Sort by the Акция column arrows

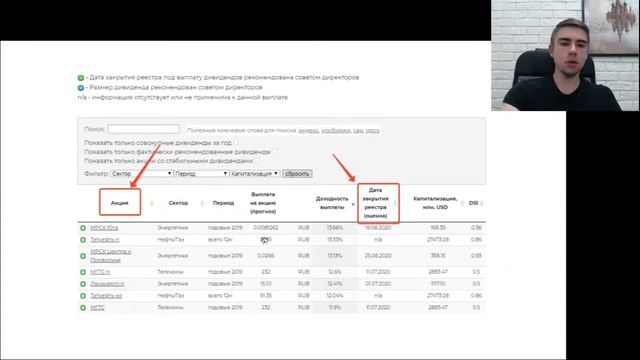click(151, 203)
